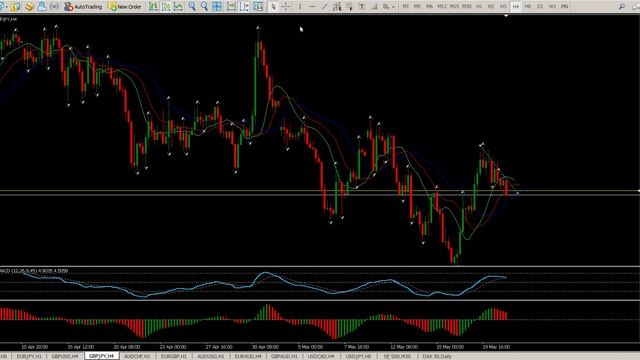Open the Navigator panel icon
The width and height of the screenshot is (640, 360).
pos(42,7)
